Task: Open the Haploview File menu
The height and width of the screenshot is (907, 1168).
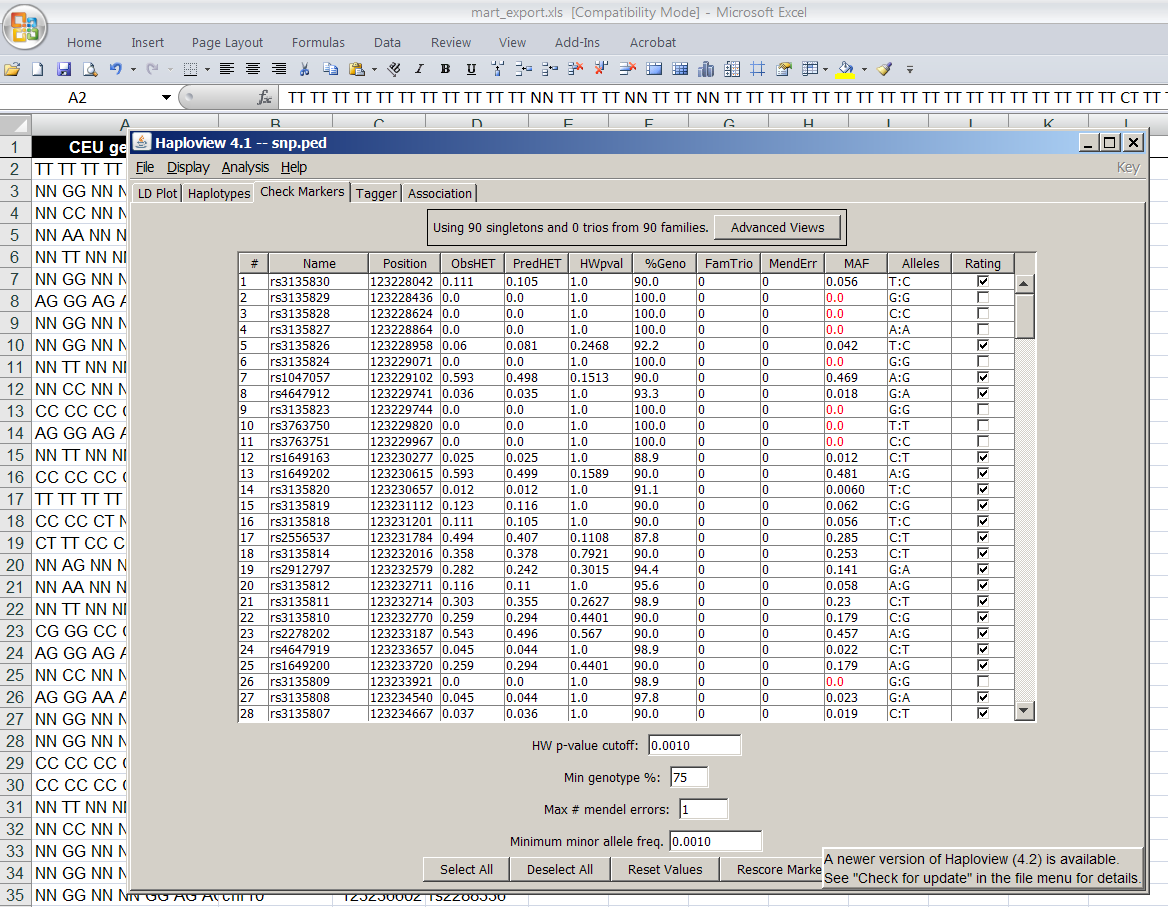Action: [145, 168]
